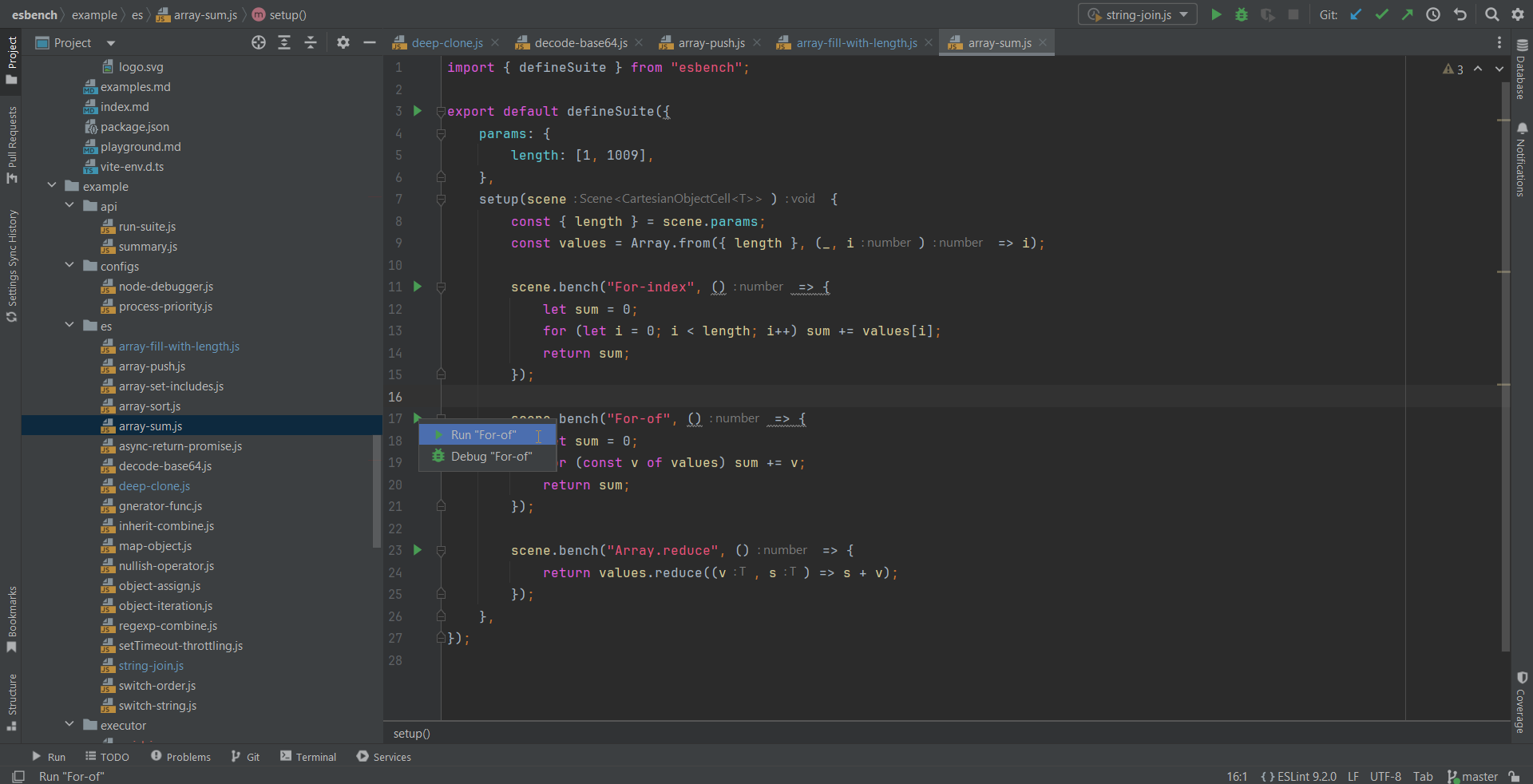Click the Debug bug icon in top toolbar
This screenshot has height=784, width=1533.
1242,14
